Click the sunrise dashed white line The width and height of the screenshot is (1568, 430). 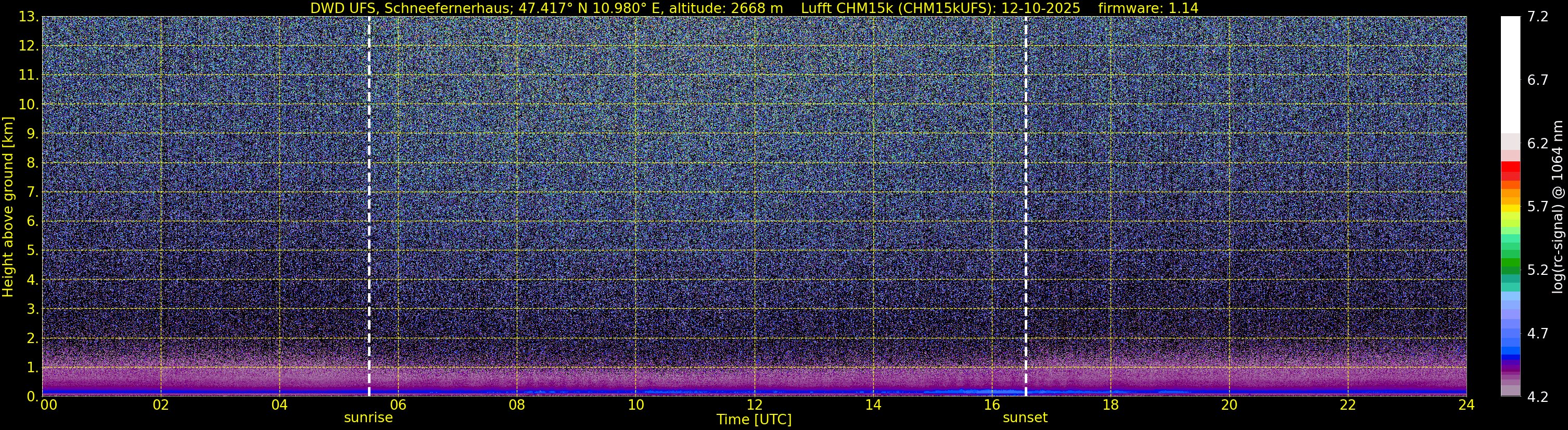pyautogui.click(x=369, y=206)
